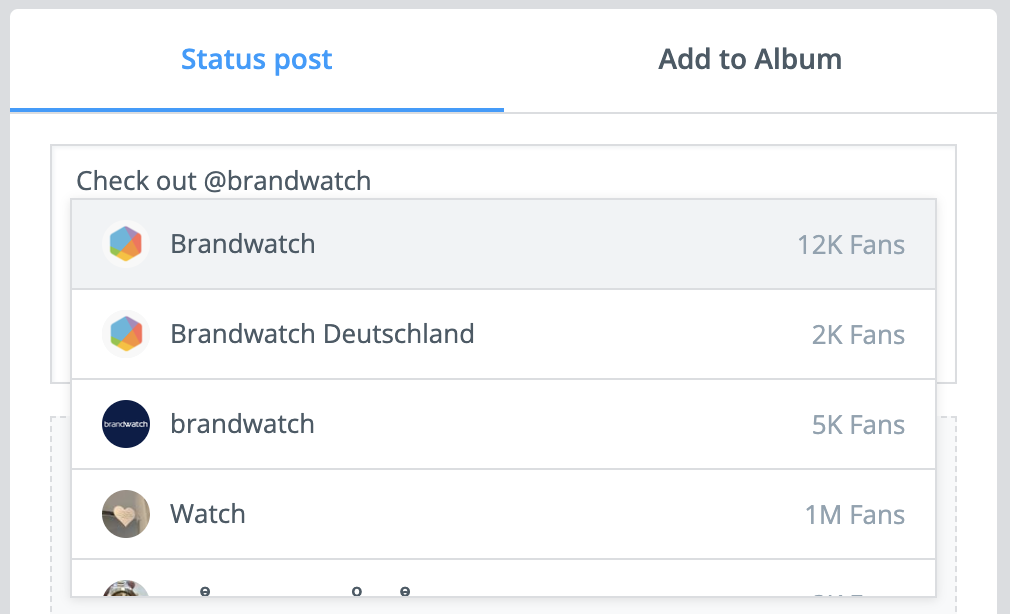Click the 2K Fans count label

point(858,335)
